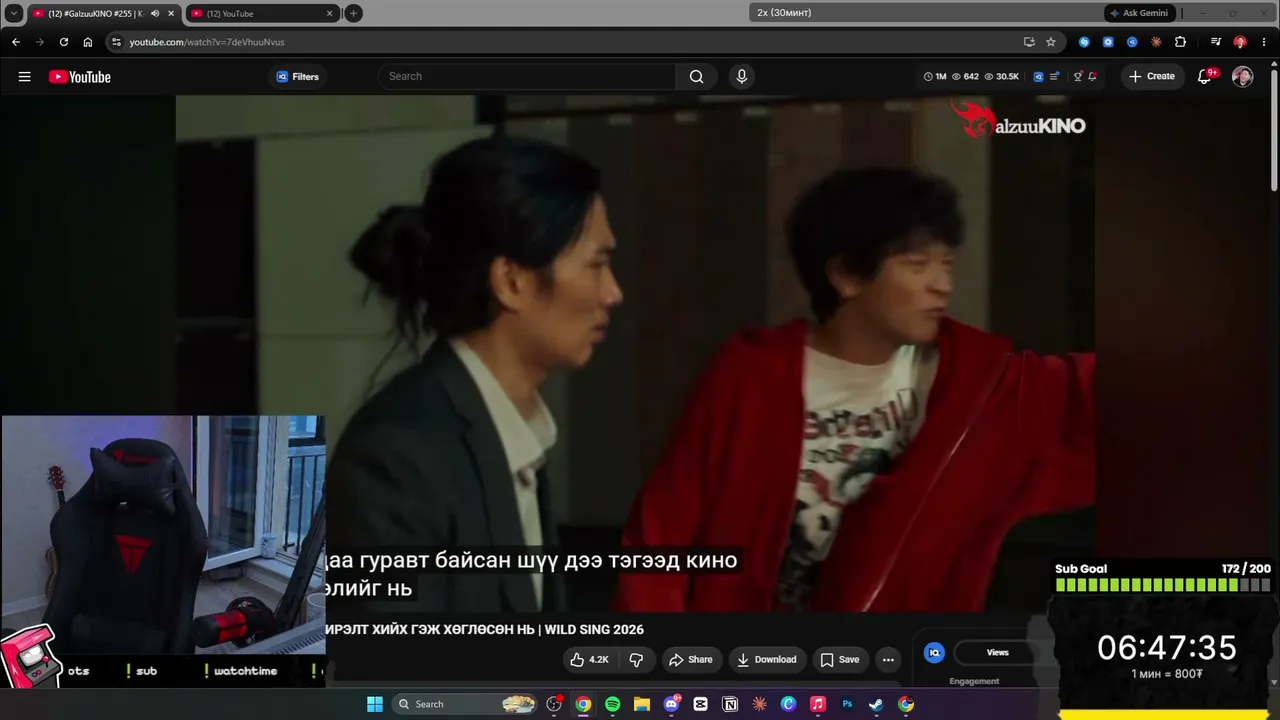Image resolution: width=1280 pixels, height=720 pixels.
Task: Download the video
Action: [767, 660]
